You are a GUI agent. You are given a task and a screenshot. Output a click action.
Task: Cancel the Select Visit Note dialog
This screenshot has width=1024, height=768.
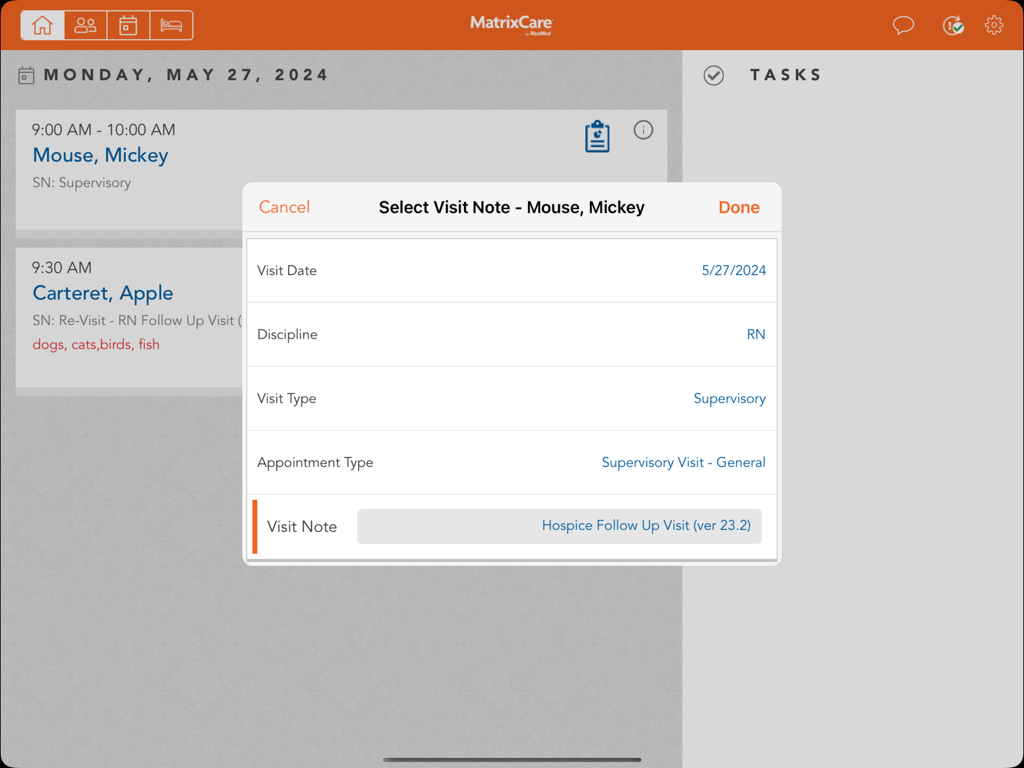pyautogui.click(x=284, y=207)
